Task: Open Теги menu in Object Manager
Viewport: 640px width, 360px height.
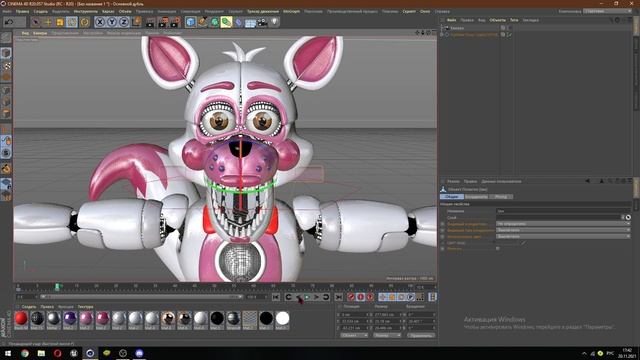Action: click(514, 20)
